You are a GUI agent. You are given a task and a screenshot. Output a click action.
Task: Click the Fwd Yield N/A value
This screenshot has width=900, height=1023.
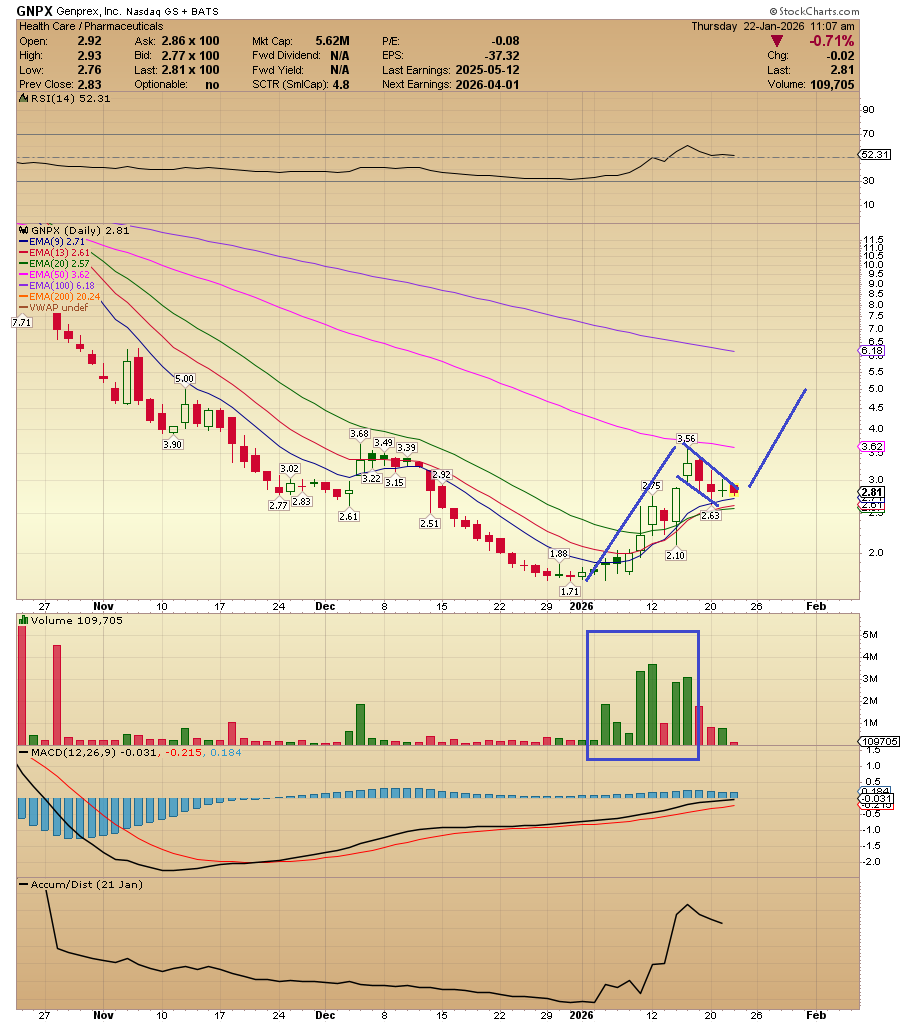(x=339, y=70)
